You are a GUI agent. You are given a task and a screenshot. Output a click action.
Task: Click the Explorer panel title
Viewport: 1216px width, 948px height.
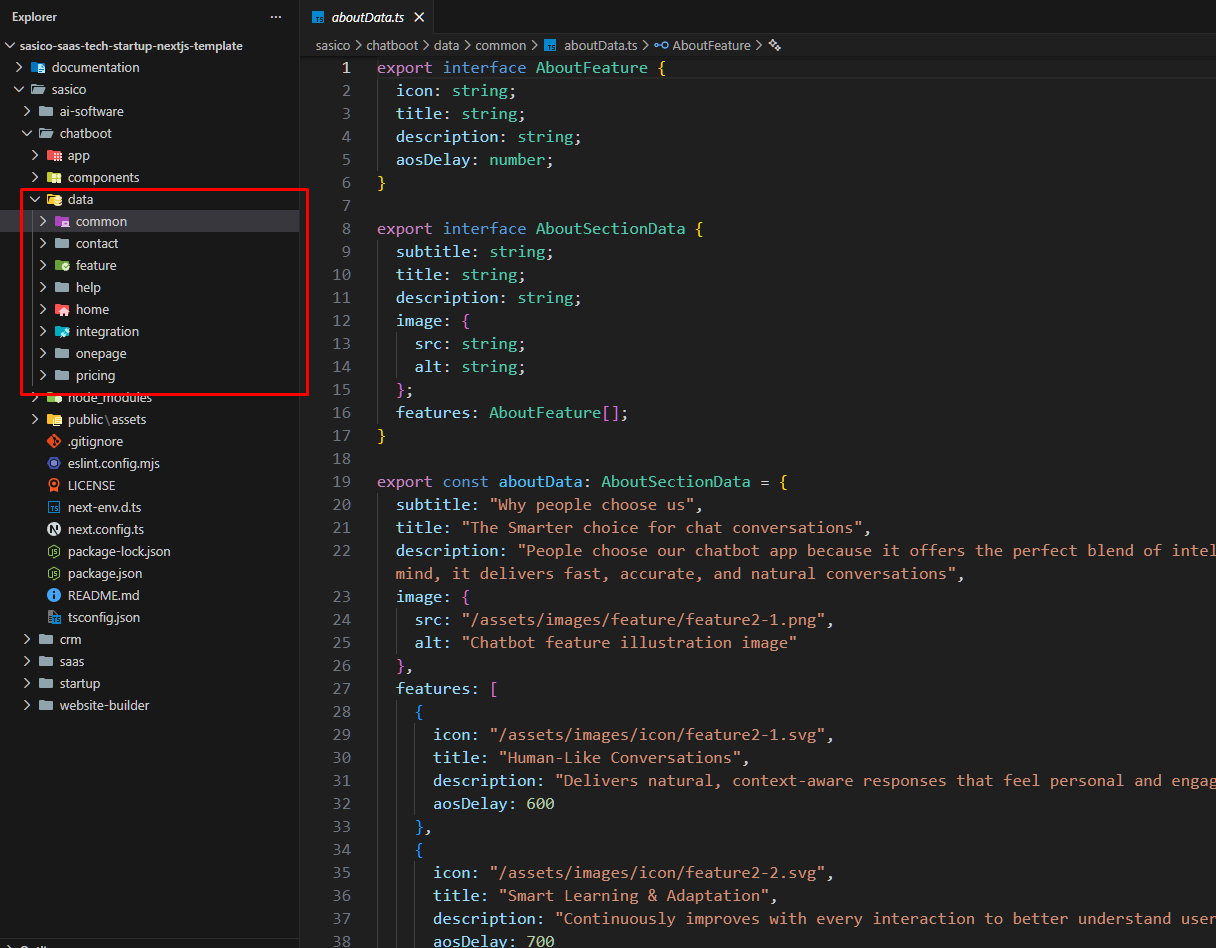34,17
